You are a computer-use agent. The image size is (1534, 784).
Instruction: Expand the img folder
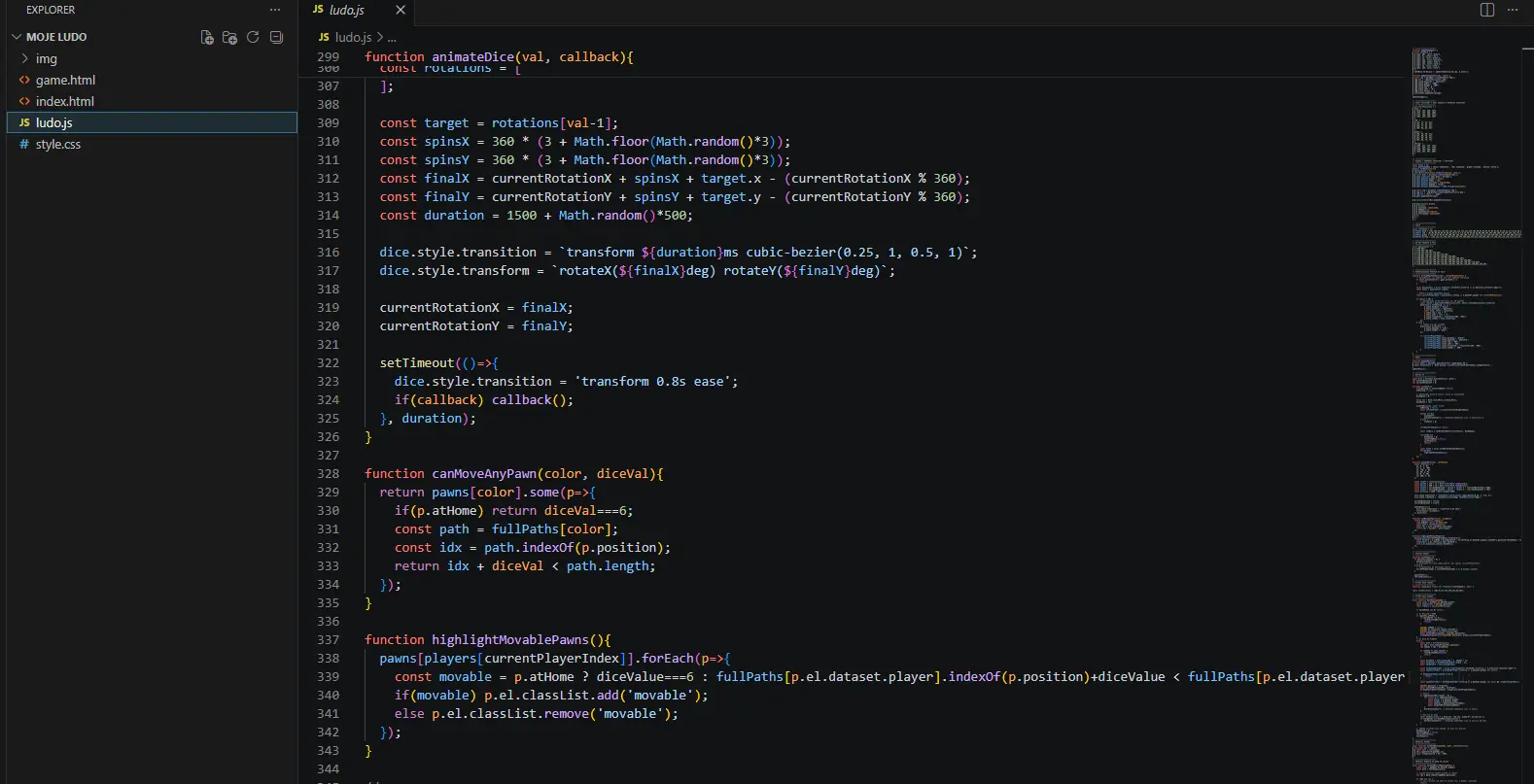[46, 59]
